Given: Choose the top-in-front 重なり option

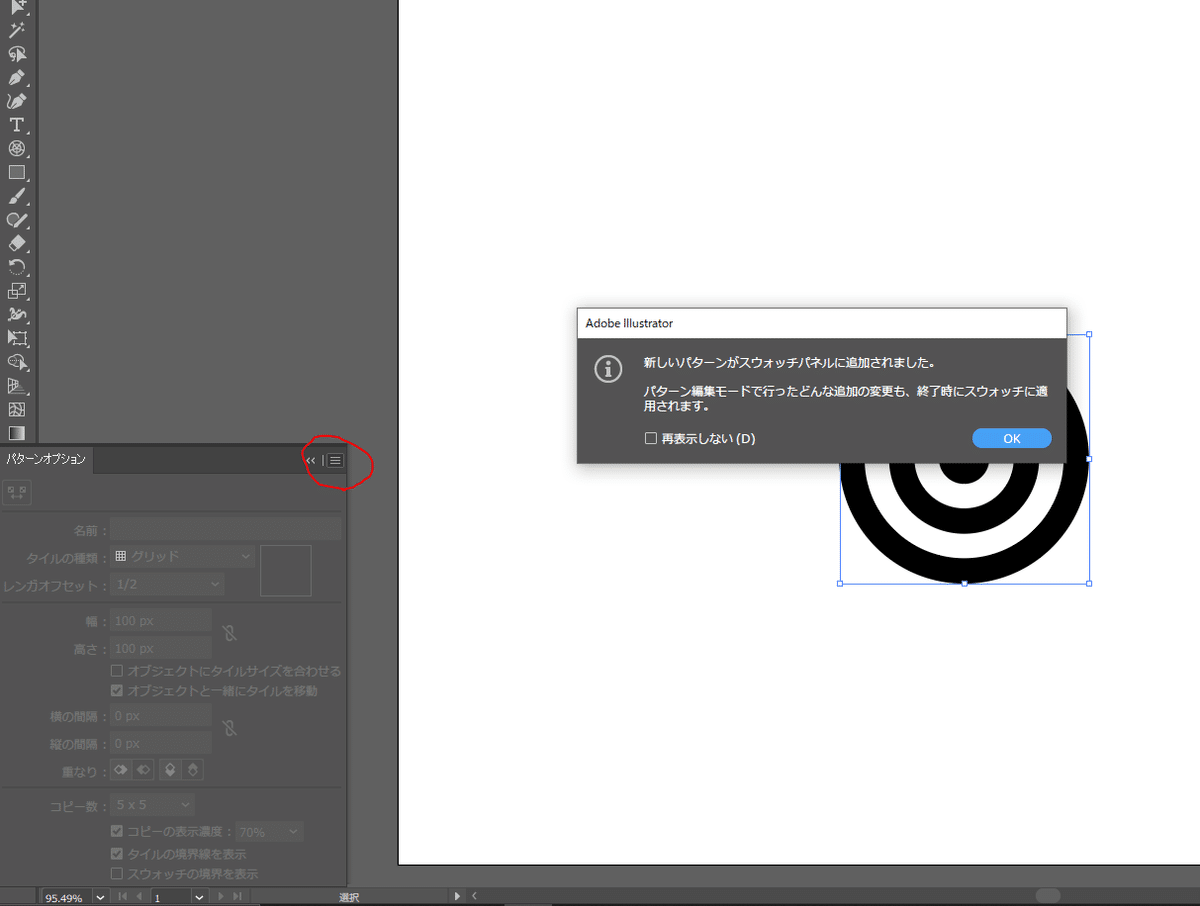Looking at the screenshot, I should tap(172, 770).
